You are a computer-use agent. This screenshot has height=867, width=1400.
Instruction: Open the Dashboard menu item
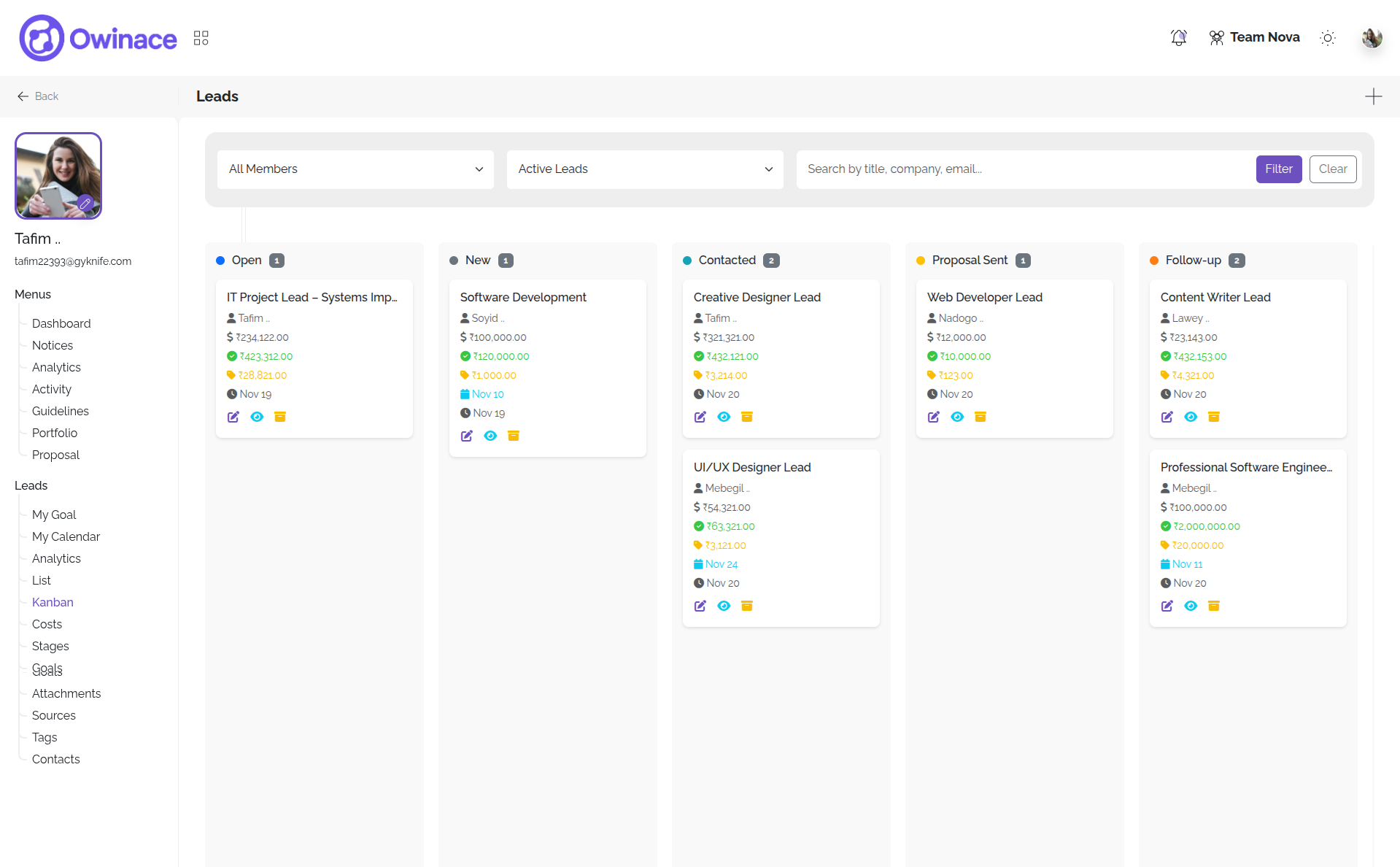point(61,323)
